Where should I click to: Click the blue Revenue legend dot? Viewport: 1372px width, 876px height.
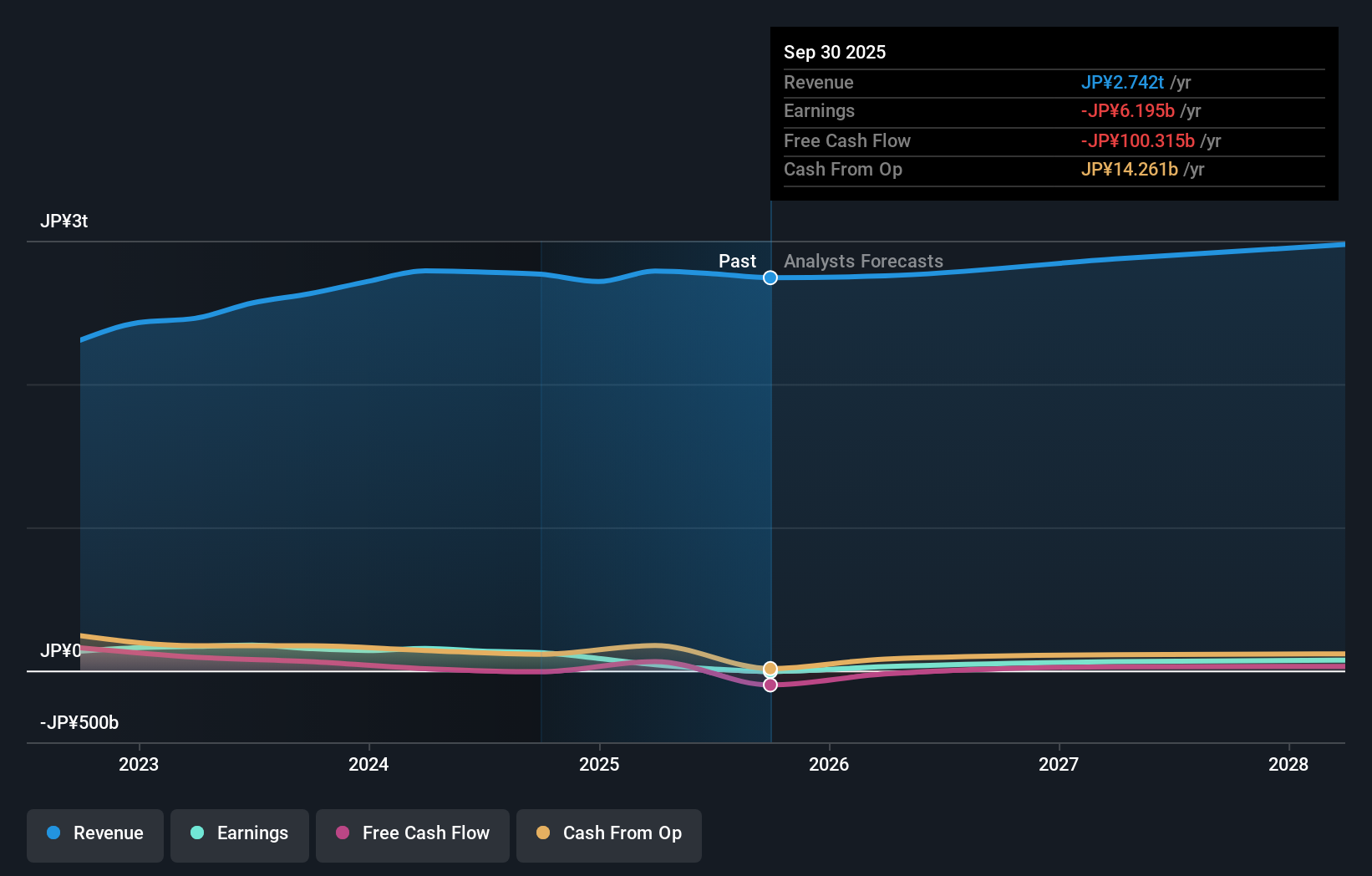point(53,833)
